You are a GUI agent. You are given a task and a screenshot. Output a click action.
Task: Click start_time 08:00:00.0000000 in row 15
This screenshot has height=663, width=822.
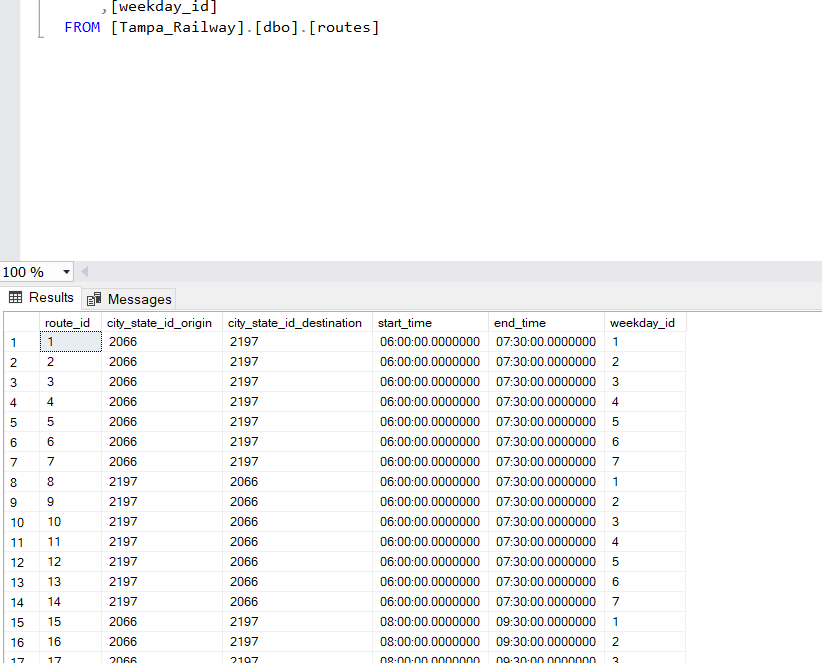point(430,622)
